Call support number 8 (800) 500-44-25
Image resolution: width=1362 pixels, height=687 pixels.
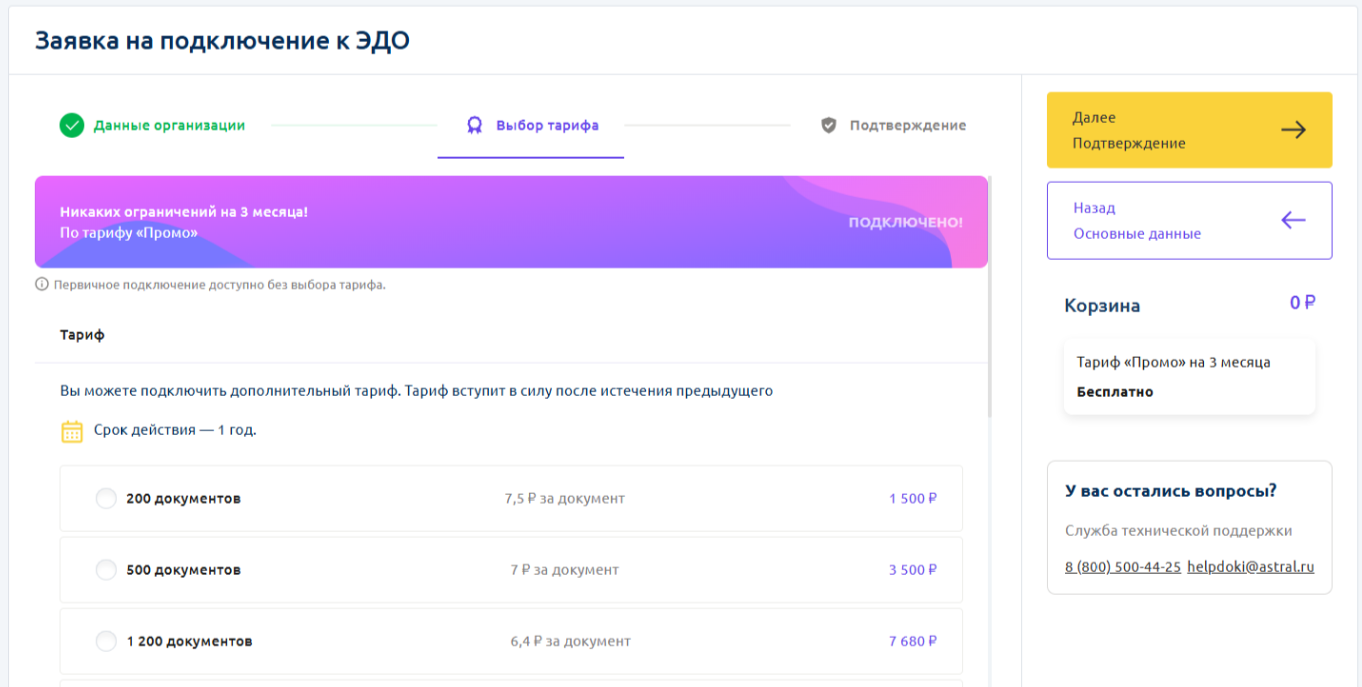[1123, 567]
